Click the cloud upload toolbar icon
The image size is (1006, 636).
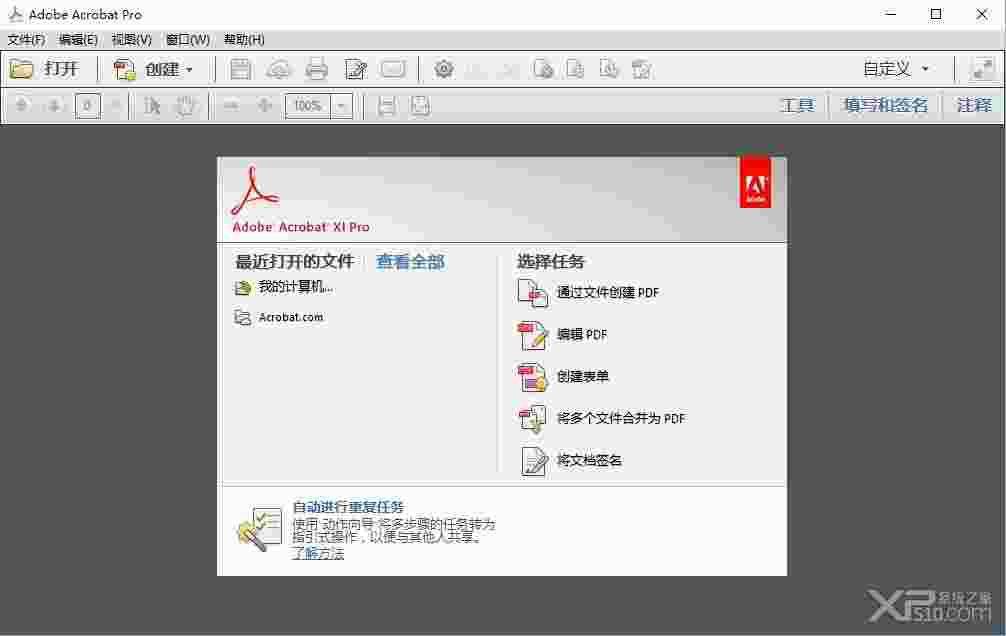pyautogui.click(x=278, y=69)
